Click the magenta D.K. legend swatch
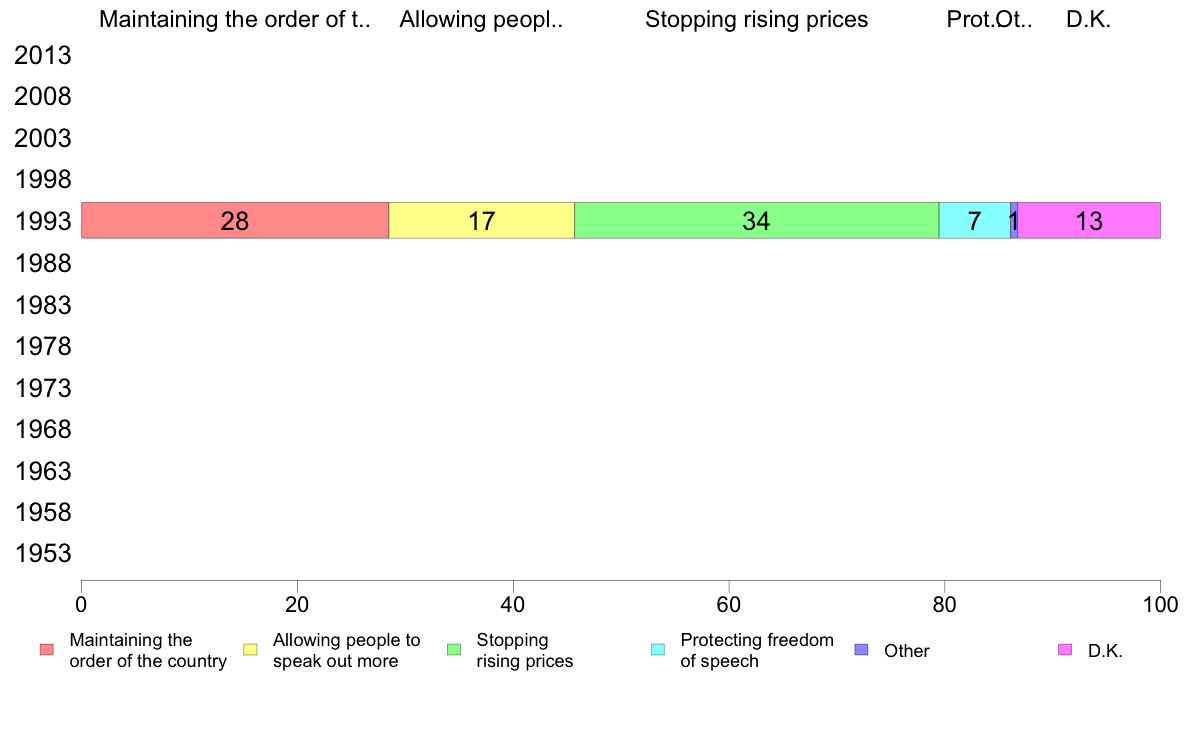 click(x=1065, y=650)
